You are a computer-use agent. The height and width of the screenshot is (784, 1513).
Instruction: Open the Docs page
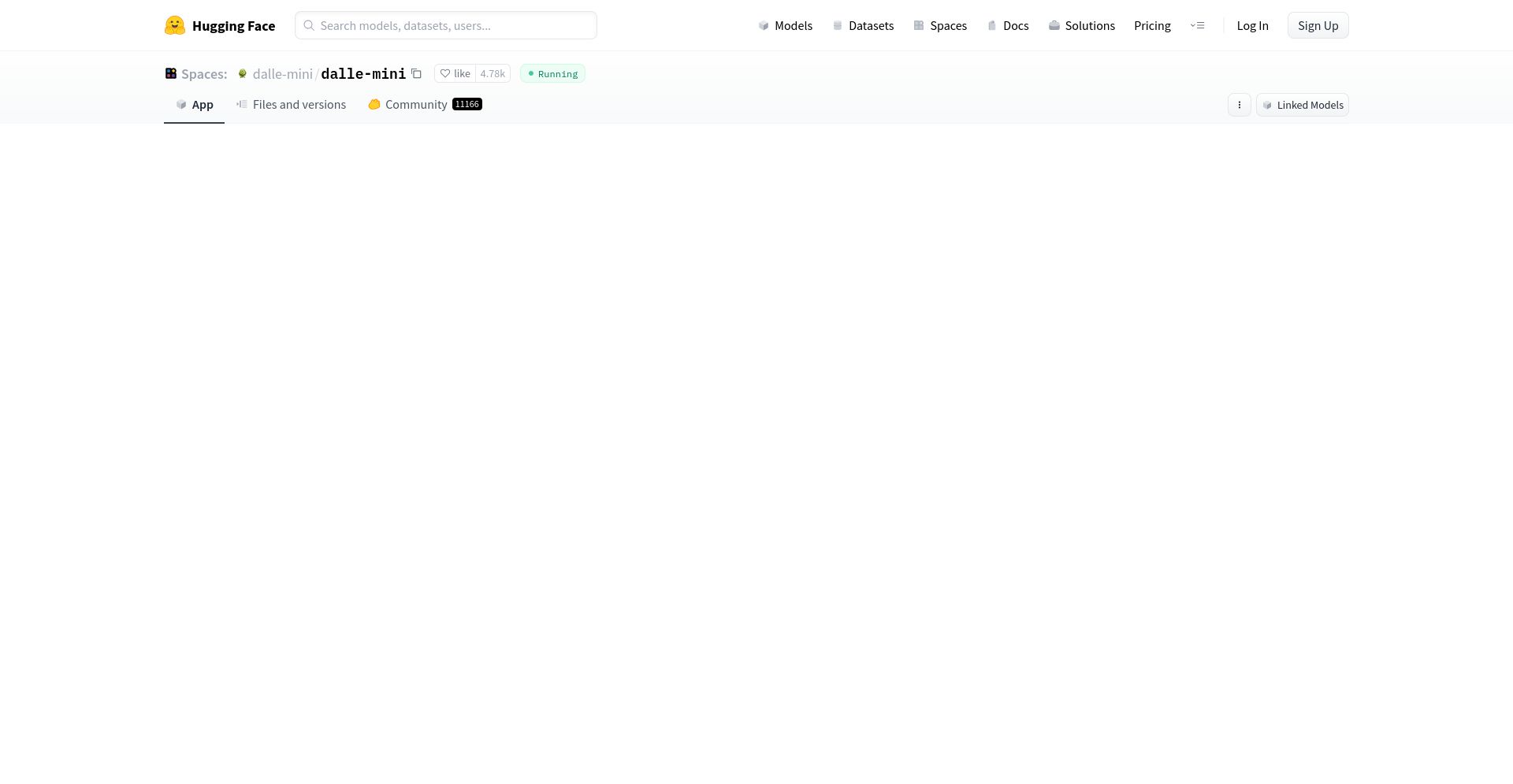tap(1008, 26)
